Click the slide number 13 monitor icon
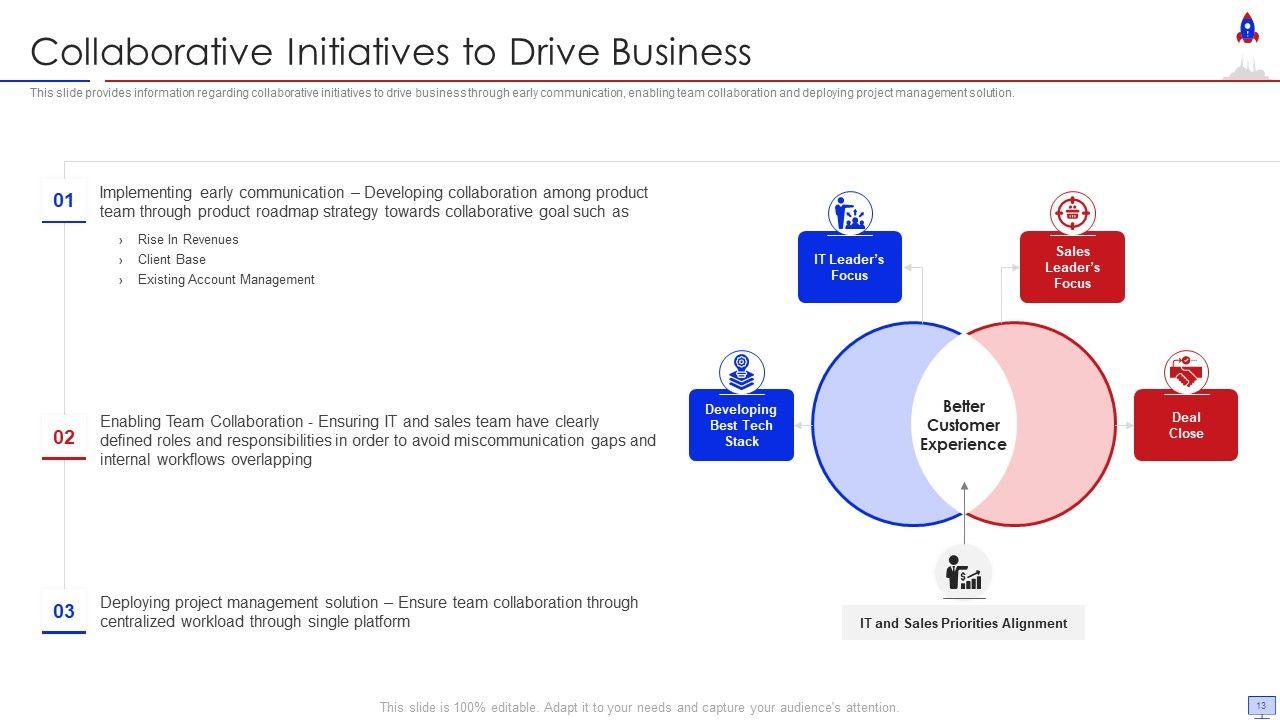The height and width of the screenshot is (720, 1280). (1260, 706)
